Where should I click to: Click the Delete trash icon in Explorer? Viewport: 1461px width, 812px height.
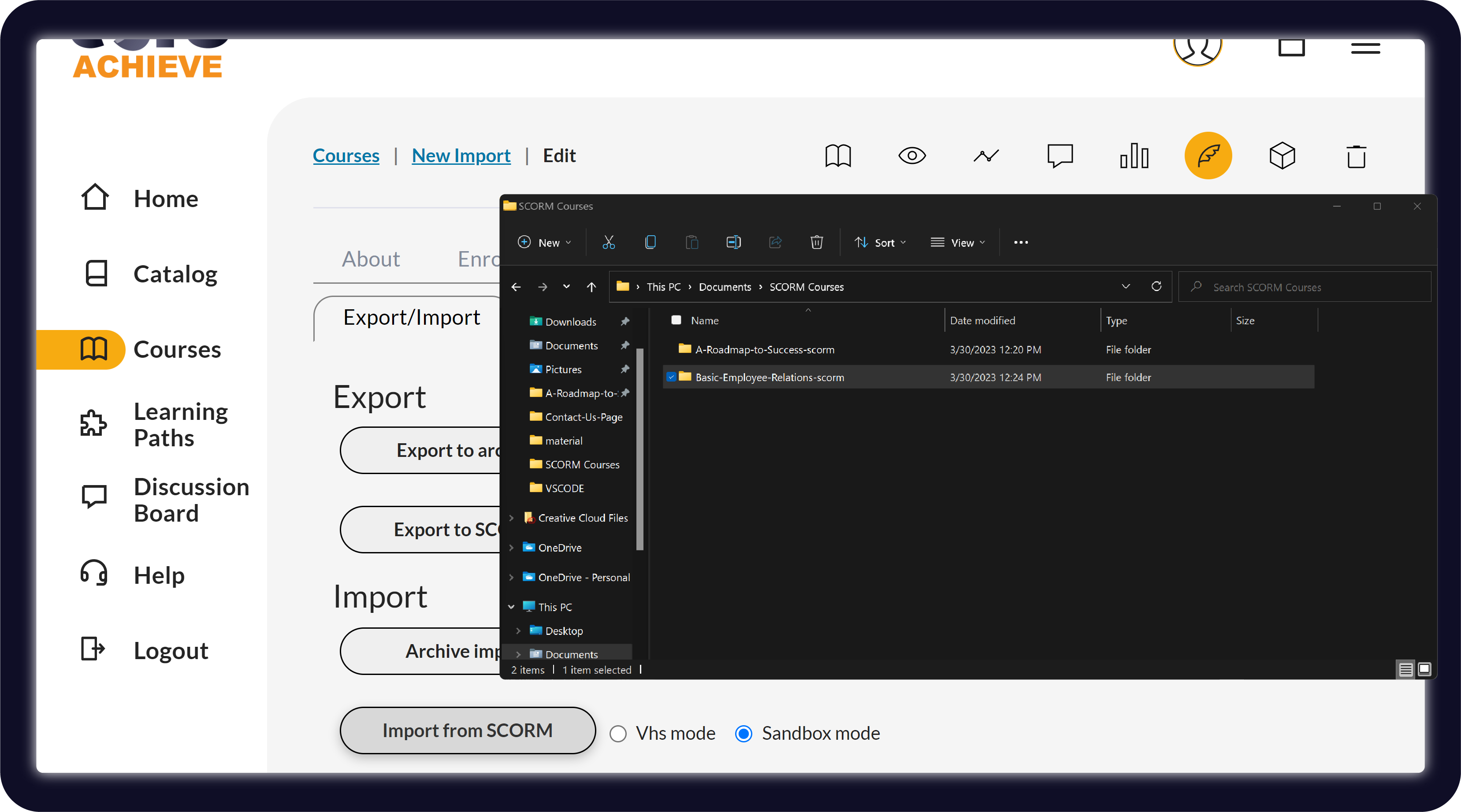(x=817, y=243)
